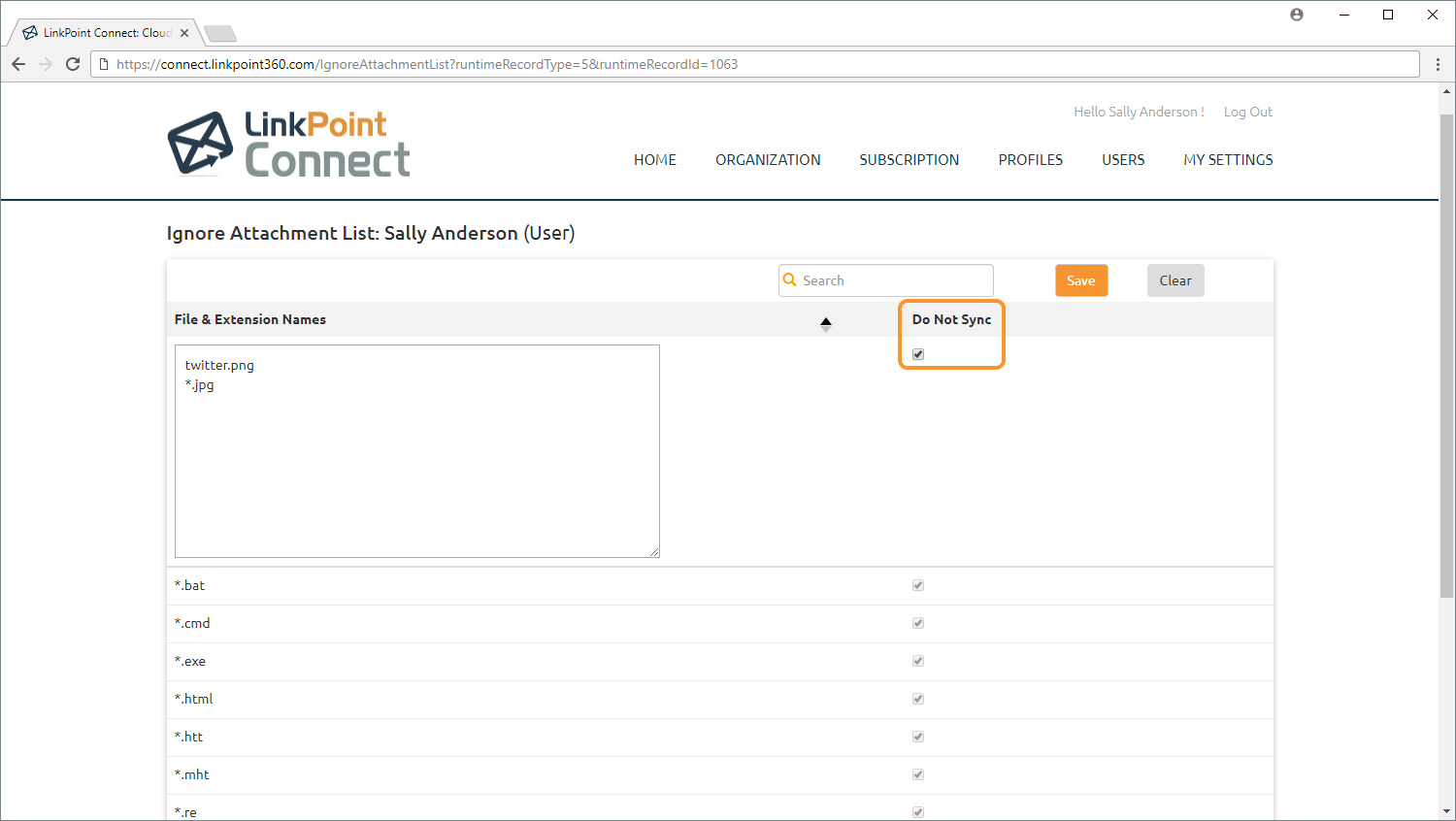Click the orange Save button
Screen dimensions: 1456x821
point(1081,280)
